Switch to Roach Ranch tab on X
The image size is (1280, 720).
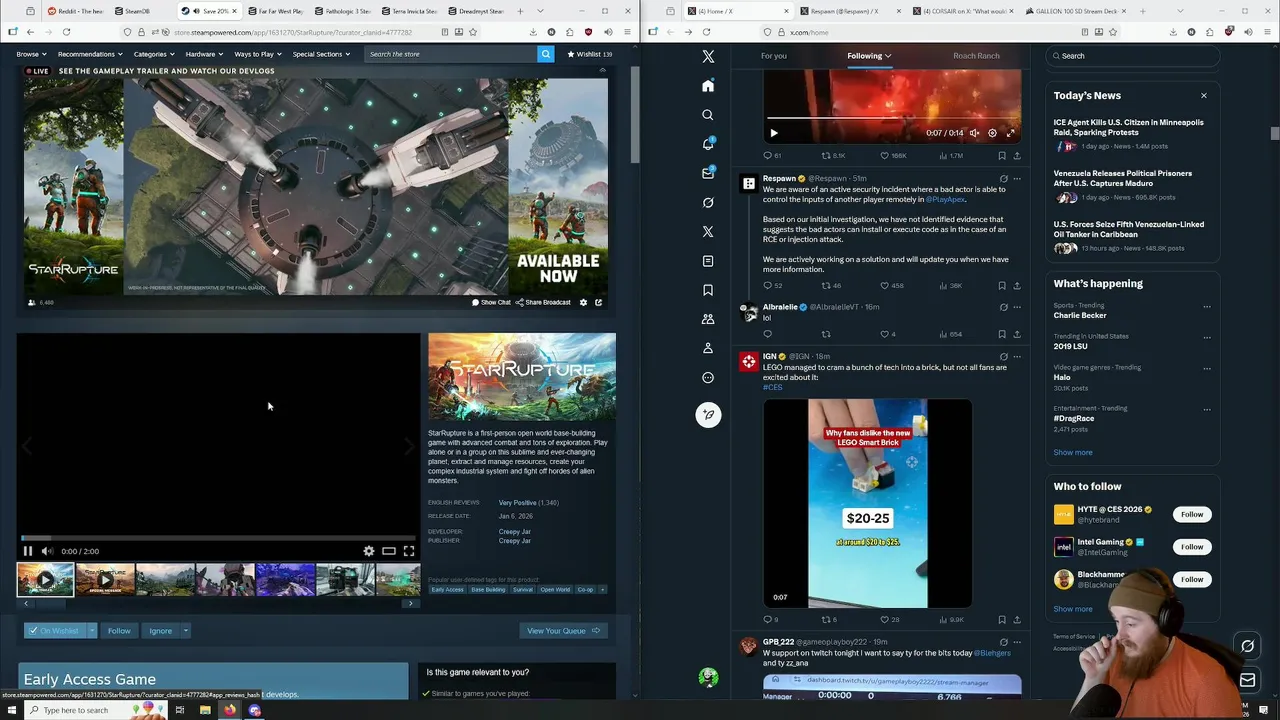[976, 56]
